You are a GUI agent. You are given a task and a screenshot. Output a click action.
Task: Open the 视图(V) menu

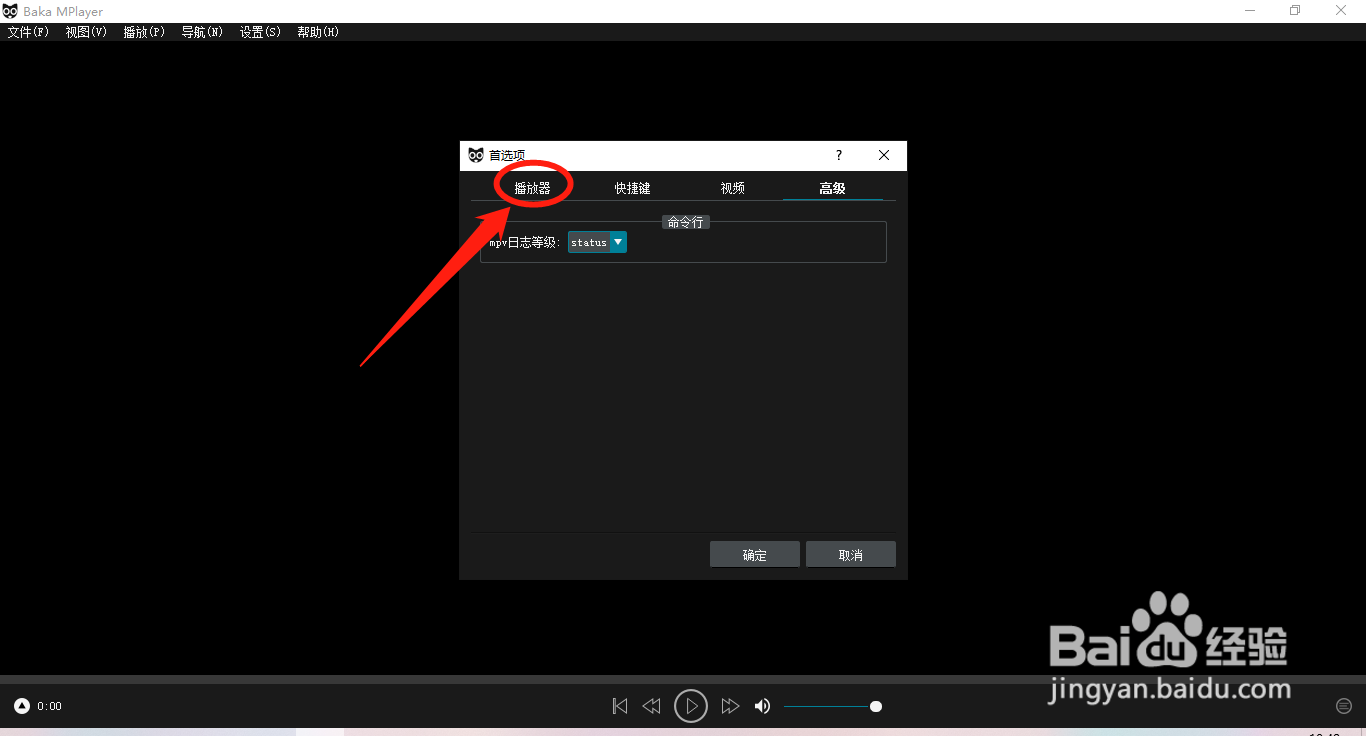86,32
